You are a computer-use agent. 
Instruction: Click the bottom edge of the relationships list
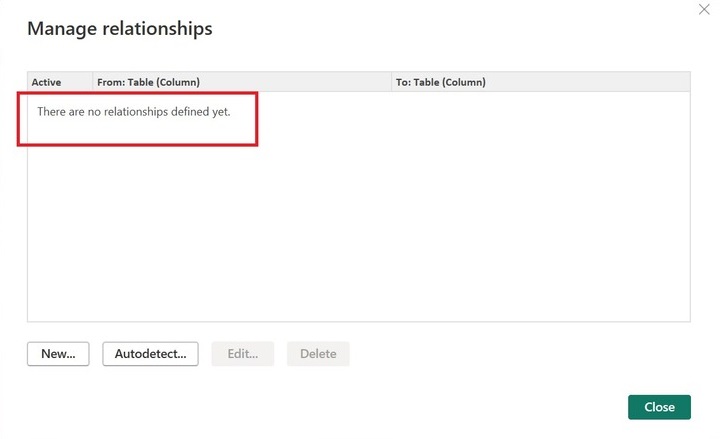pos(358,321)
